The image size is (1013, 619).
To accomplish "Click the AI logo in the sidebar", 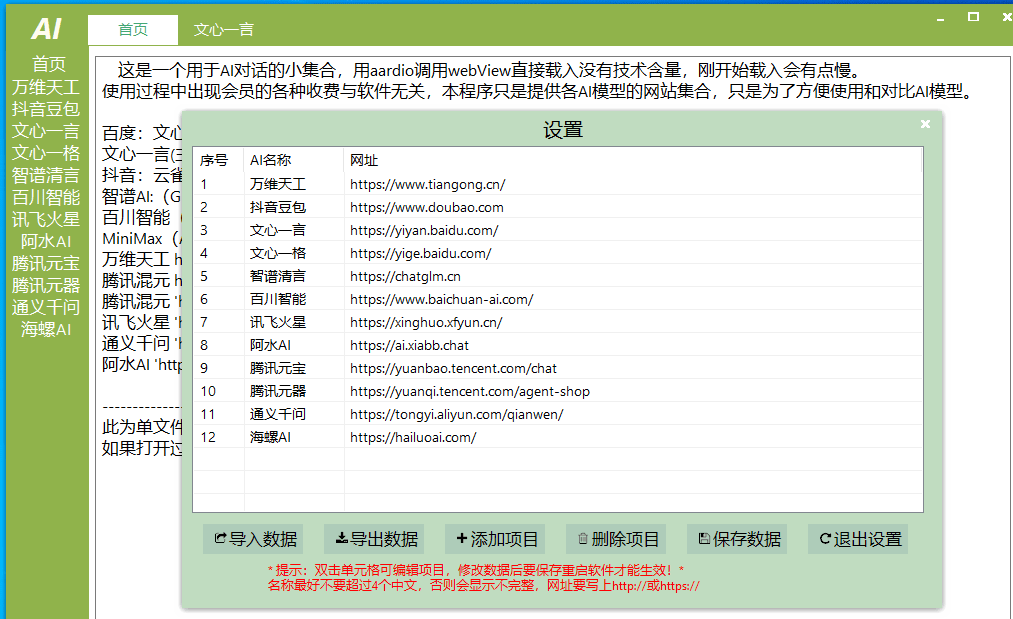I will 47,29.
